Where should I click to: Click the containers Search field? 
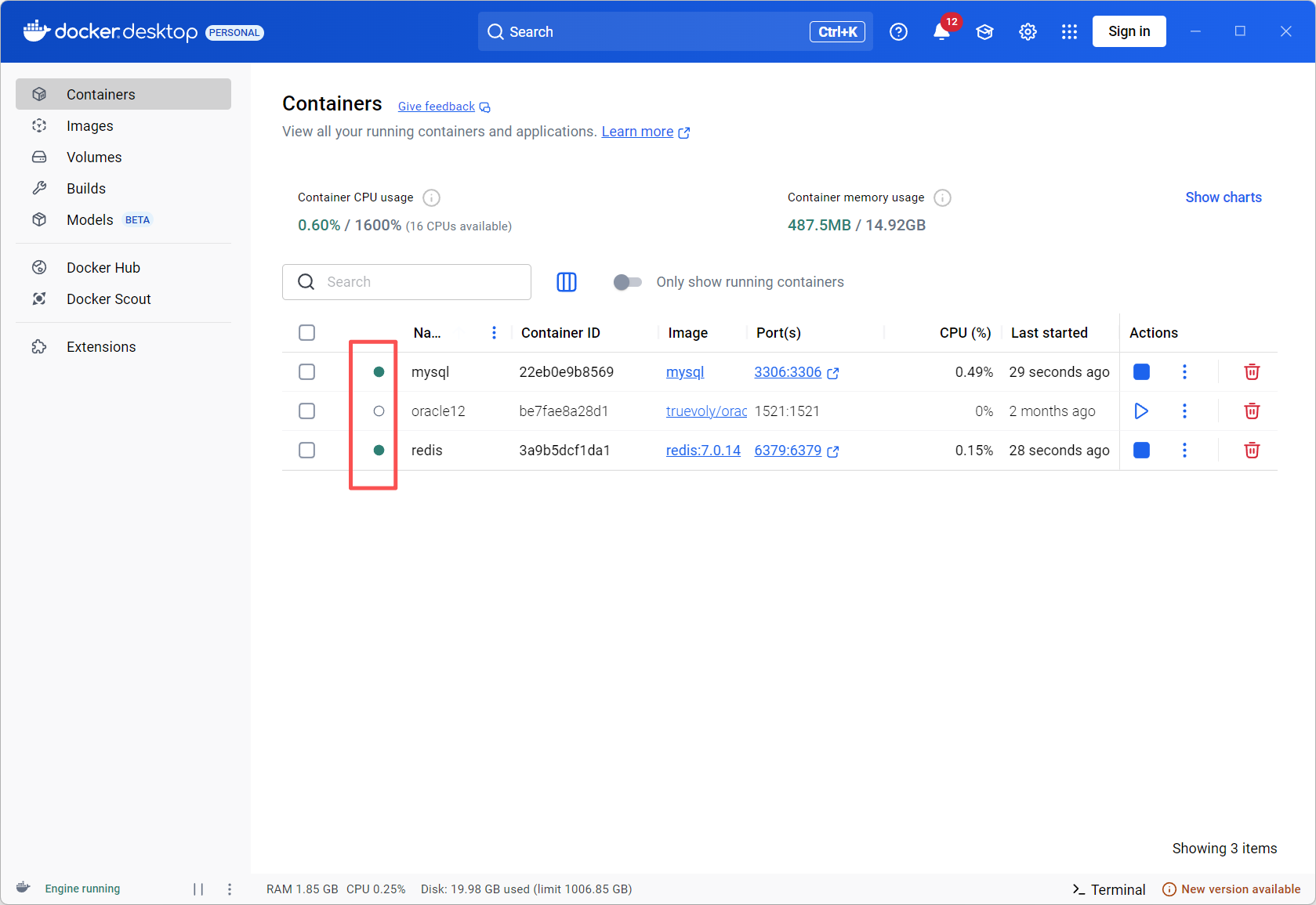coord(407,282)
